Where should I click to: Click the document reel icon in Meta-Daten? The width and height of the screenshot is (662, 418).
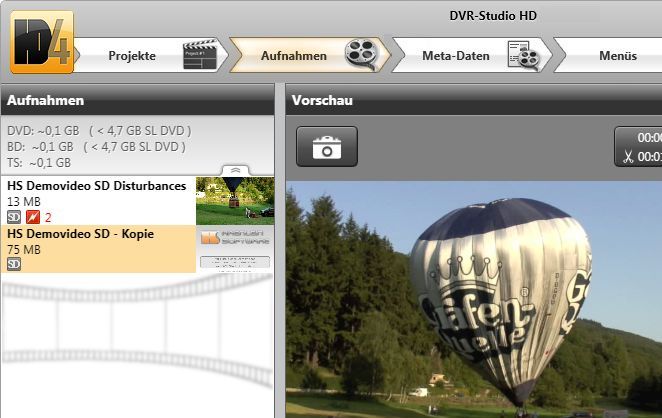(524, 55)
